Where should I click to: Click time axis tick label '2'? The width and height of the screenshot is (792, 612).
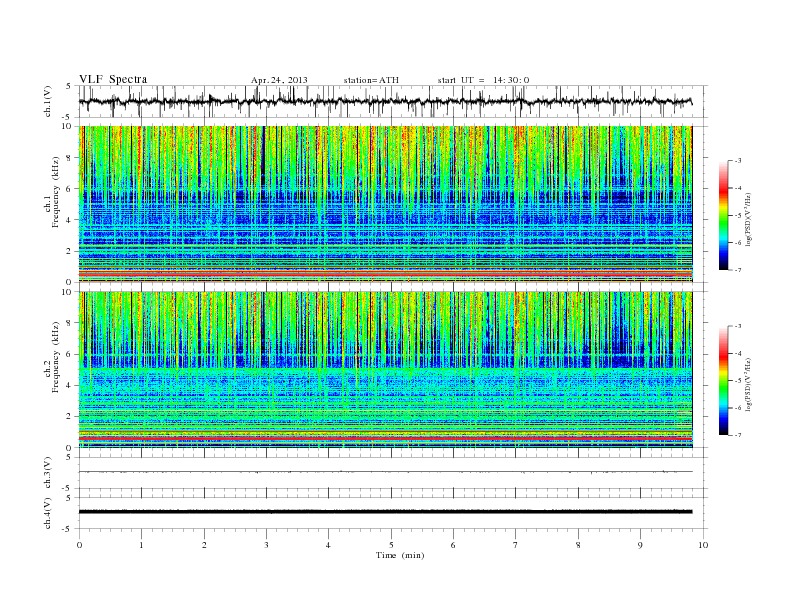pyautogui.click(x=204, y=545)
